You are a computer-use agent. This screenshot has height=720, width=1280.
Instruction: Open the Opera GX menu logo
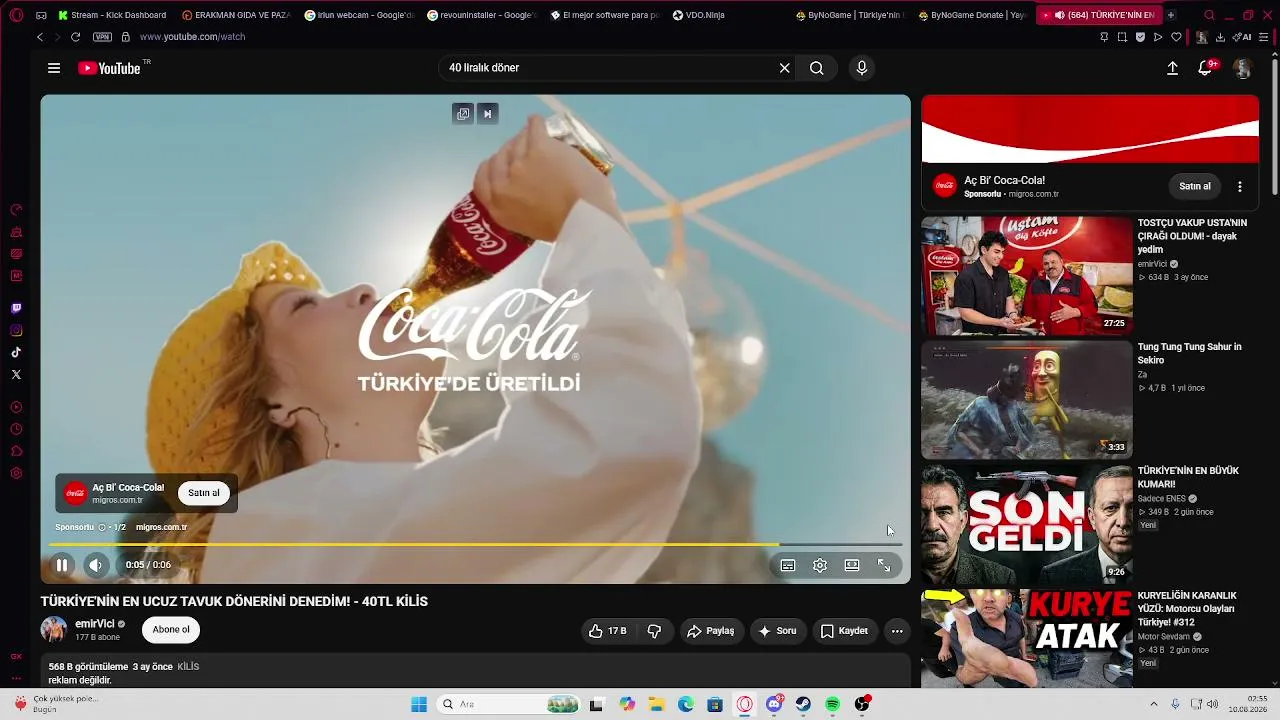[x=16, y=15]
